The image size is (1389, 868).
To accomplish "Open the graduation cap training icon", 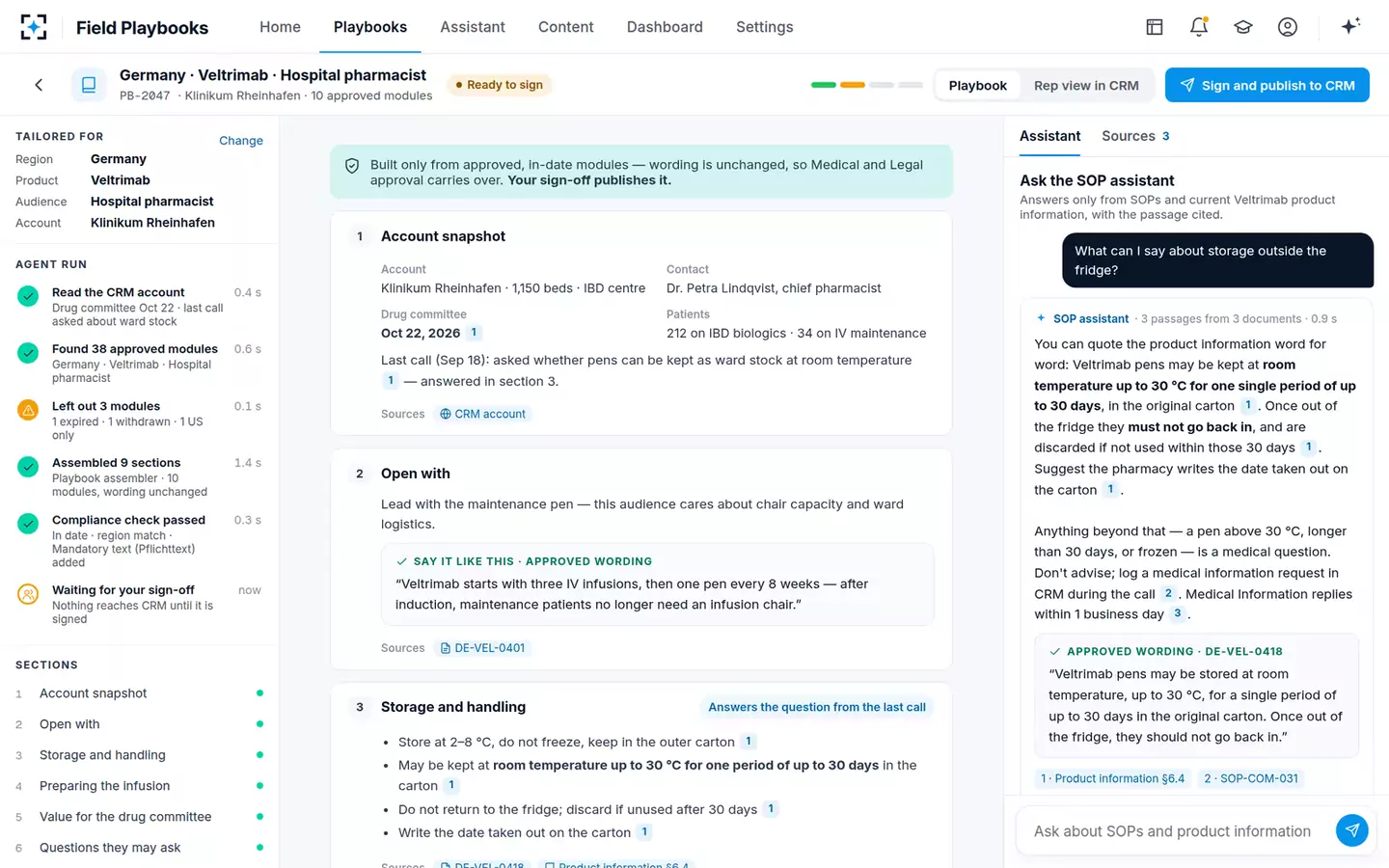I will point(1243,27).
